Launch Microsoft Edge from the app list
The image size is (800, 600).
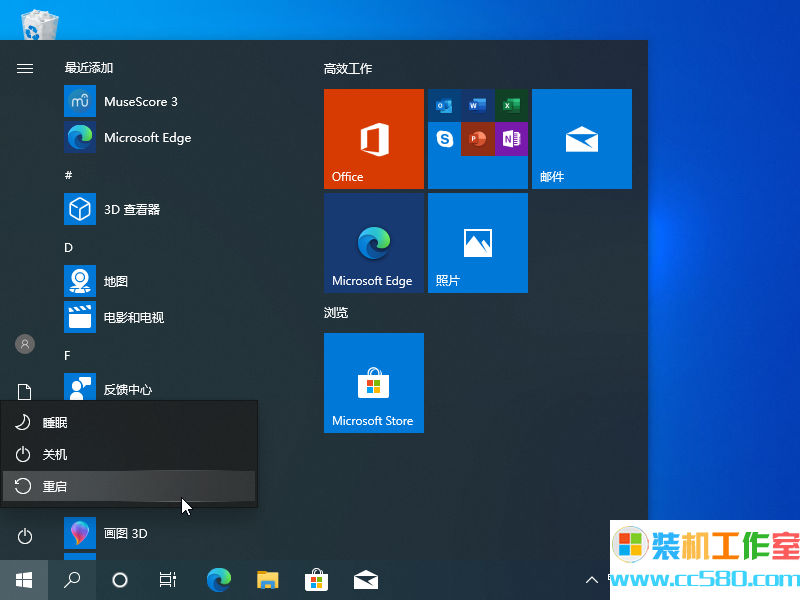[x=158, y=138]
